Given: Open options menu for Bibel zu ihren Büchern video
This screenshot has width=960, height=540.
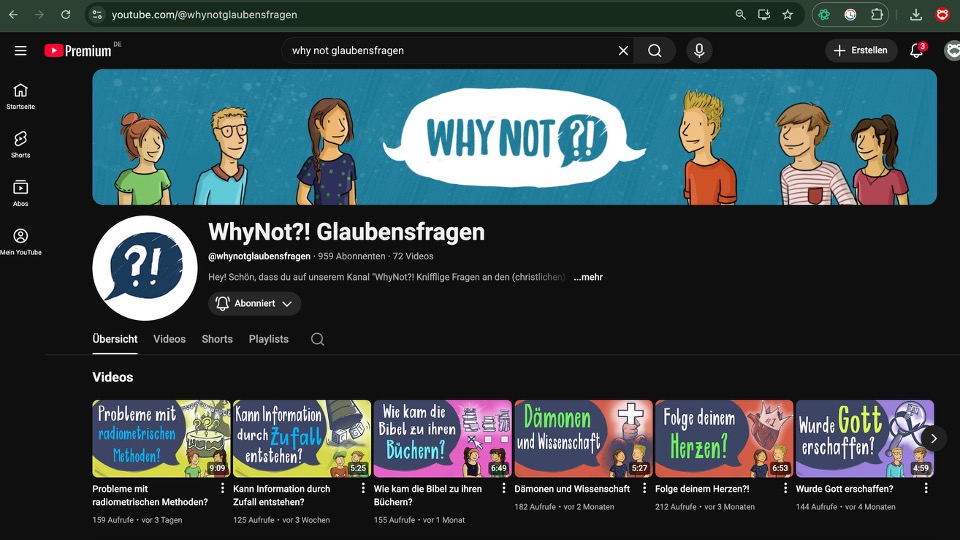Looking at the screenshot, I should point(504,488).
